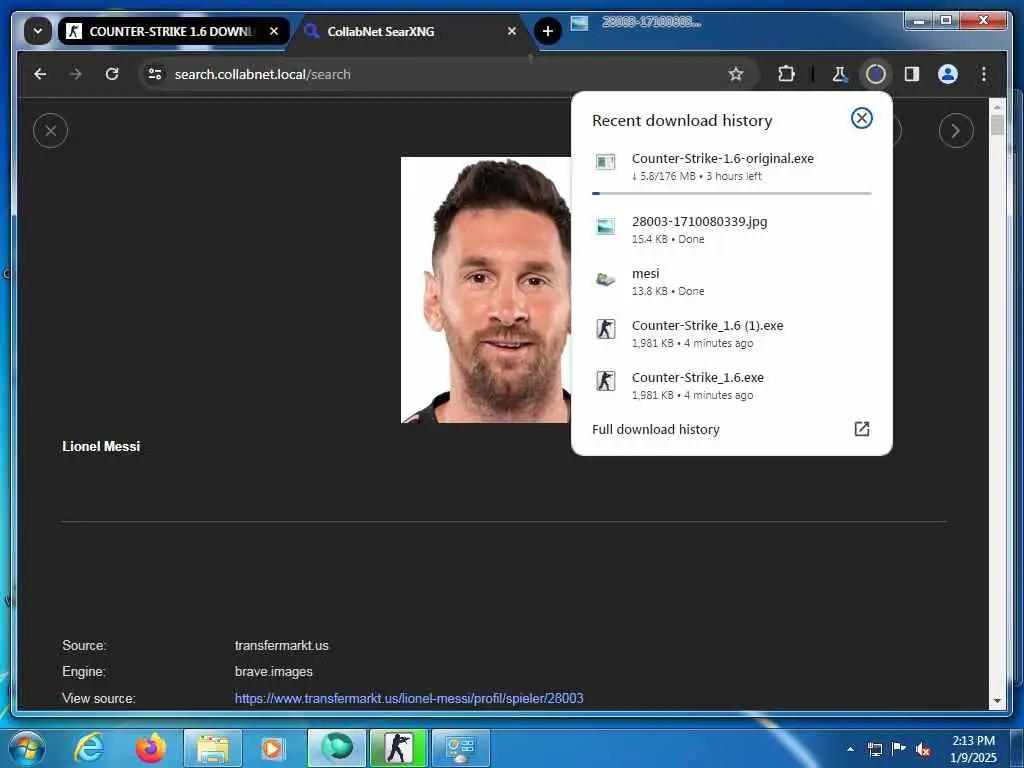Open Windows Media Player from taskbar
This screenshot has height=768, width=1024.
click(272, 748)
